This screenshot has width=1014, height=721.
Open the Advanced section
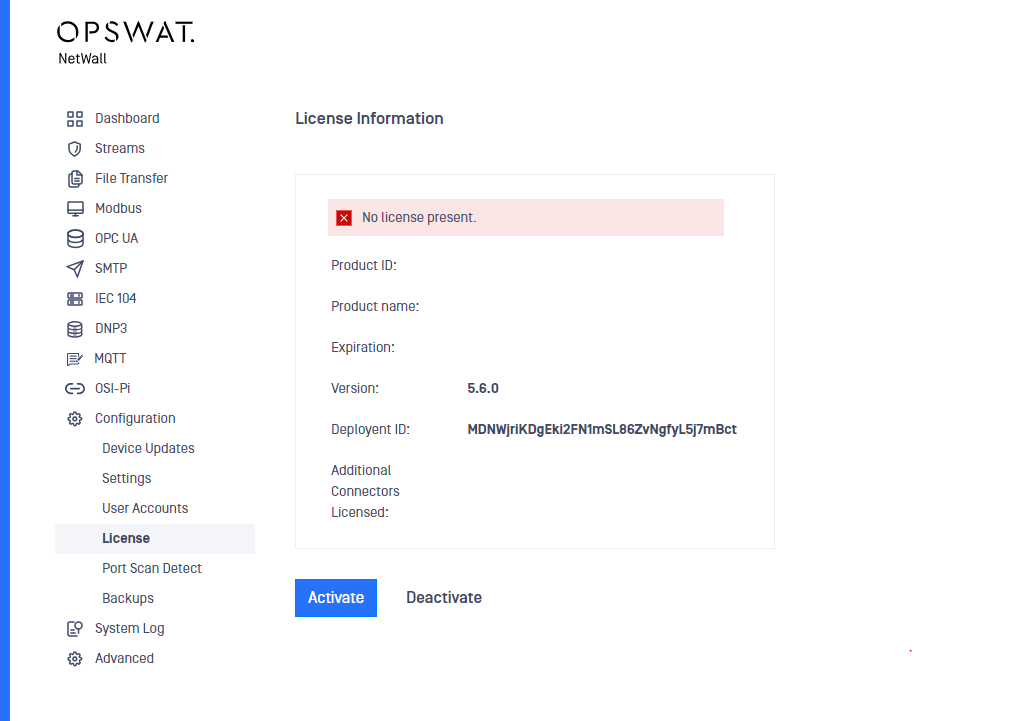(x=124, y=658)
